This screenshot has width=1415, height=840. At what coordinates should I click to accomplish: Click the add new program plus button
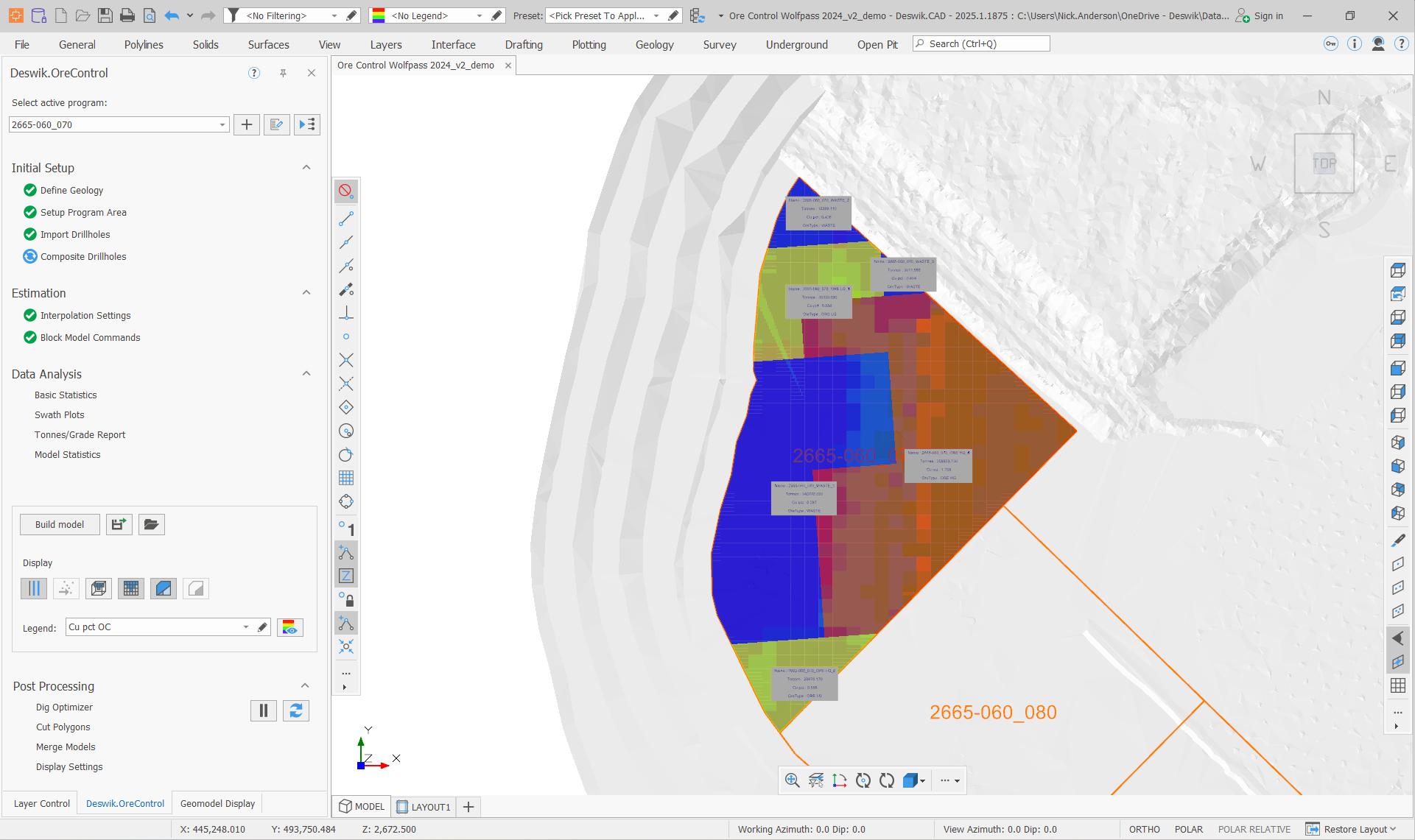click(247, 124)
